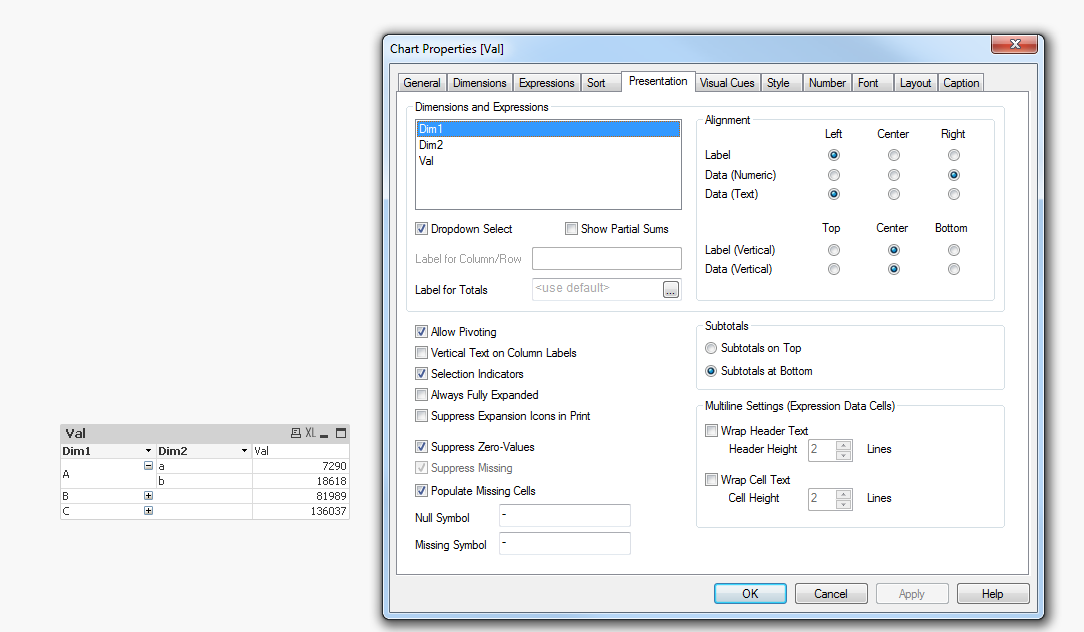The height and width of the screenshot is (632, 1084).
Task: Select Dim2 in Dimensions and Expressions list
Action: (431, 145)
